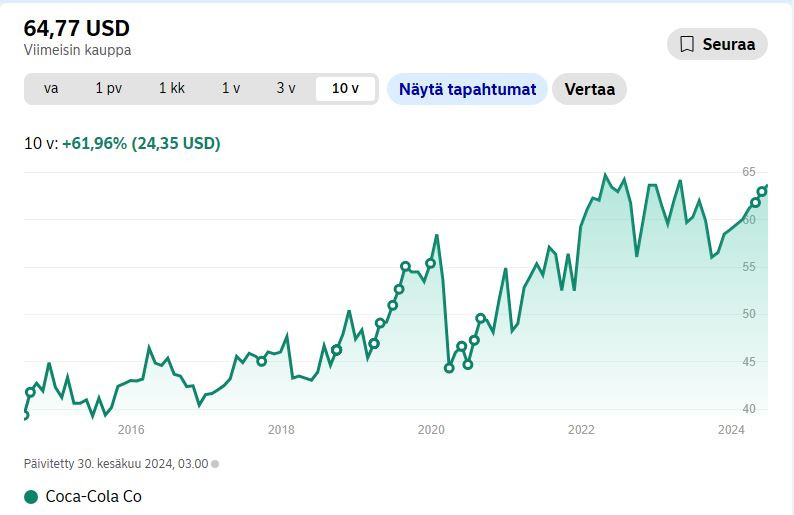This screenshot has height=515, width=794.
Task: Click the event marker at the 2020 crash low
Action: [x=449, y=368]
